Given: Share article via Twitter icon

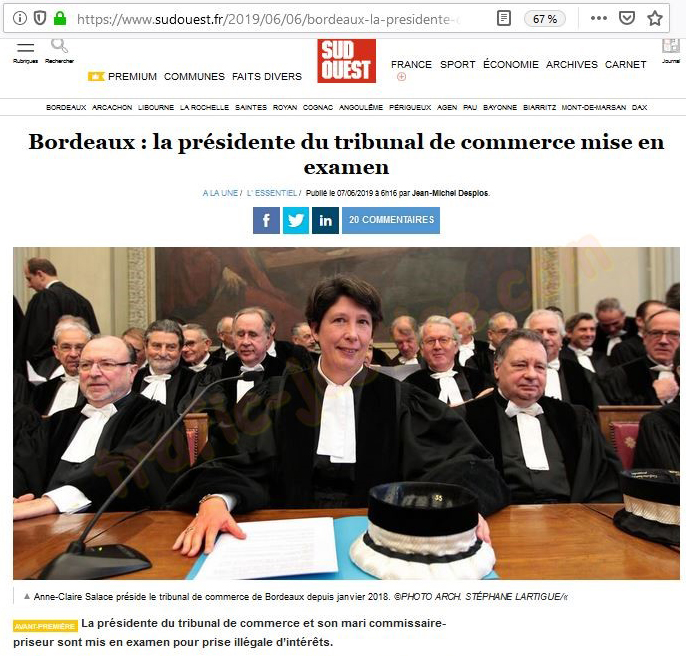Looking at the screenshot, I should point(296,220).
